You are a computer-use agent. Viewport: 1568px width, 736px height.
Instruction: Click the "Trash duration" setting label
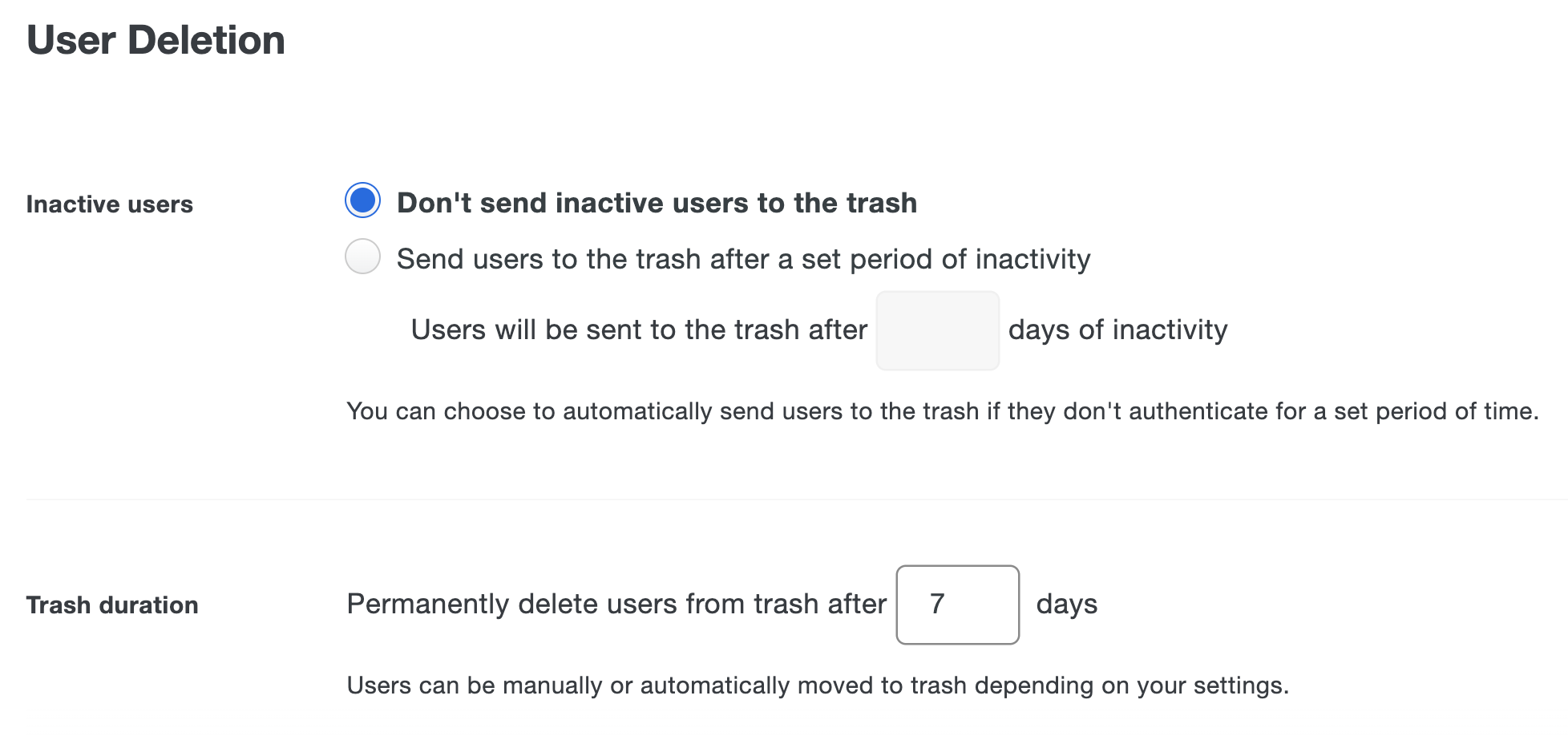pyautogui.click(x=111, y=605)
